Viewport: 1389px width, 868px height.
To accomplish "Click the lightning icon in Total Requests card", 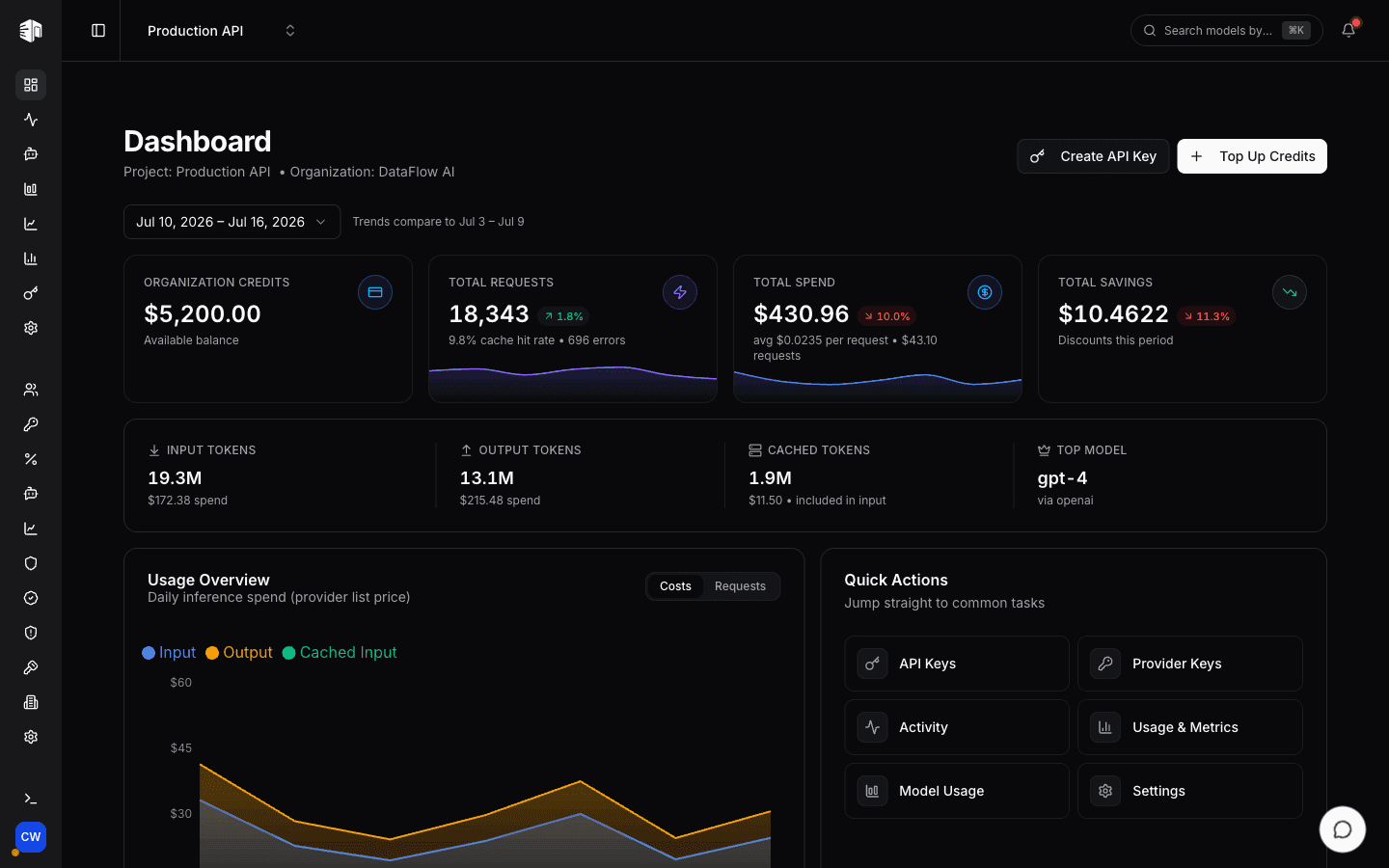I will coord(680,292).
